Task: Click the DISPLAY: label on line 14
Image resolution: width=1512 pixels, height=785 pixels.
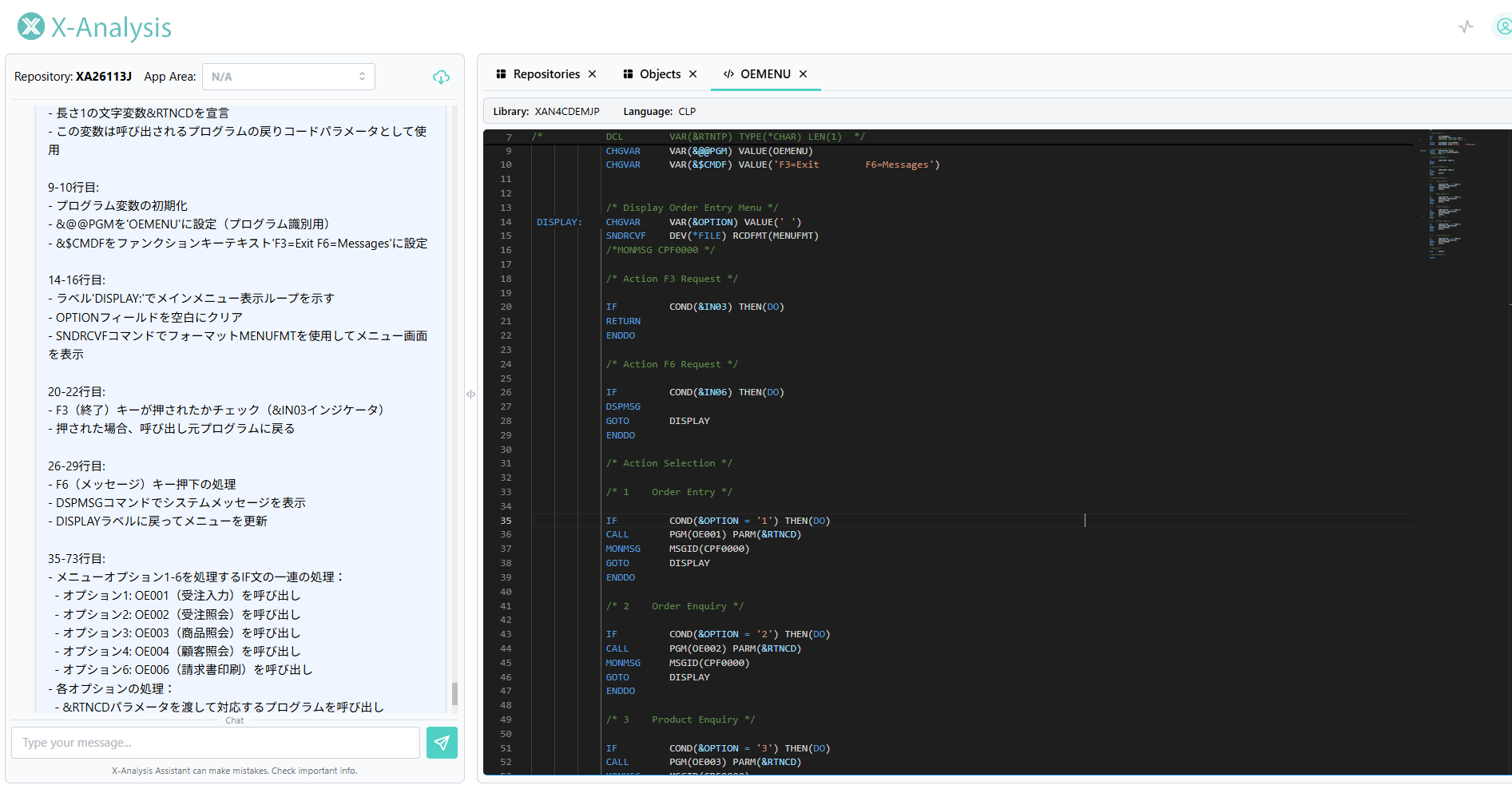Action: [x=559, y=222]
